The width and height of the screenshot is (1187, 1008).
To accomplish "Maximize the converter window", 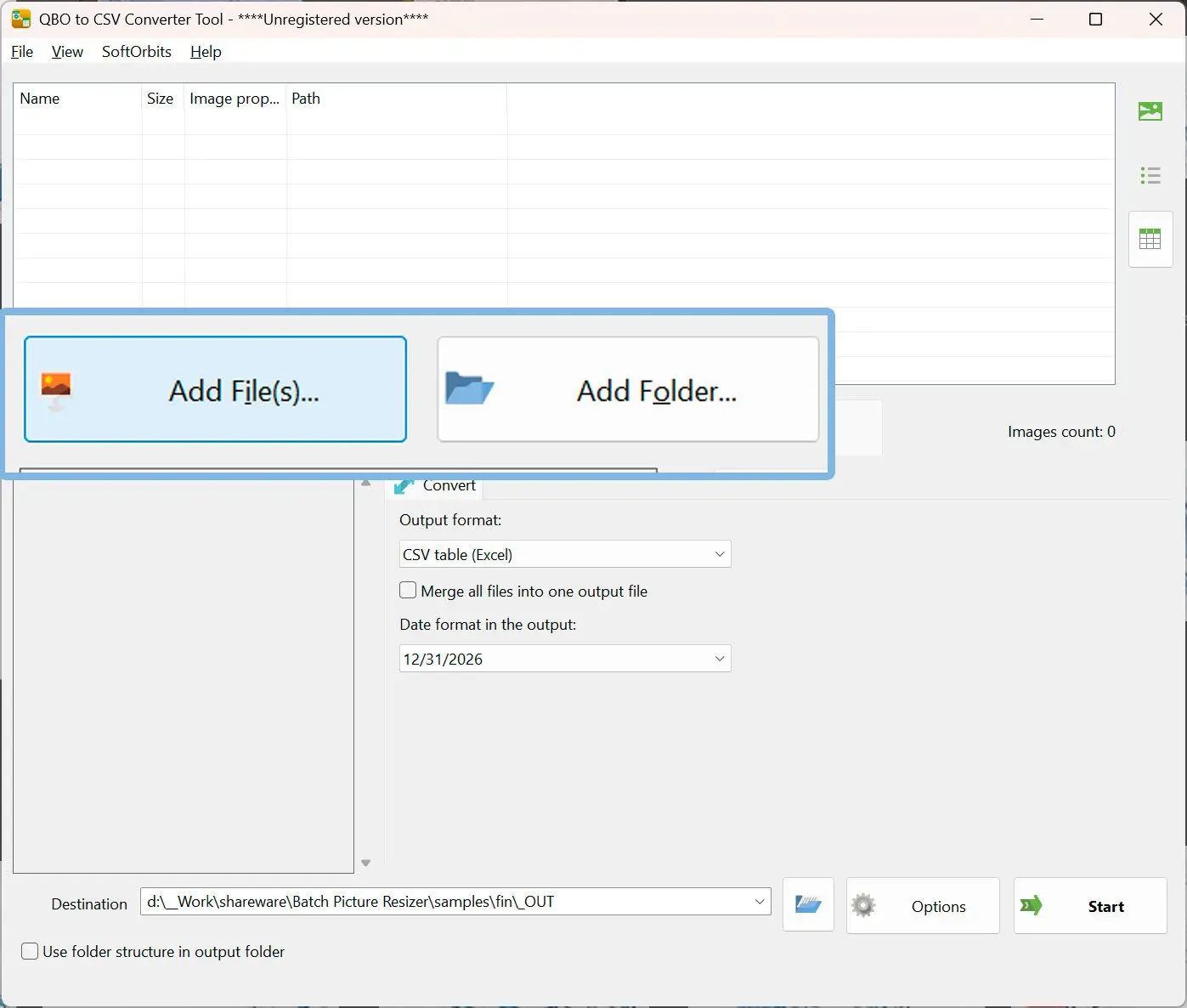I will click(1096, 20).
